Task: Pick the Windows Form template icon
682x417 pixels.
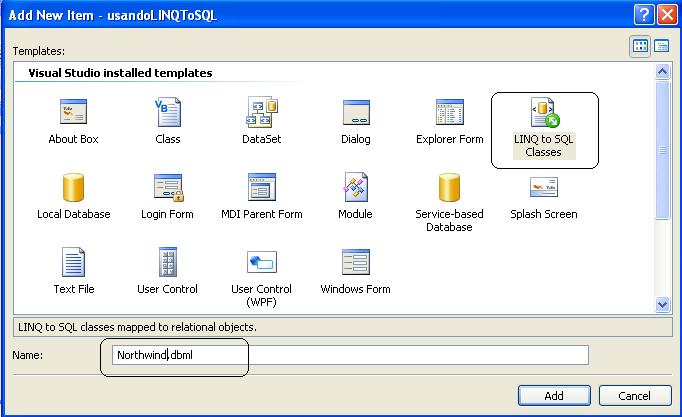Action: tap(356, 262)
